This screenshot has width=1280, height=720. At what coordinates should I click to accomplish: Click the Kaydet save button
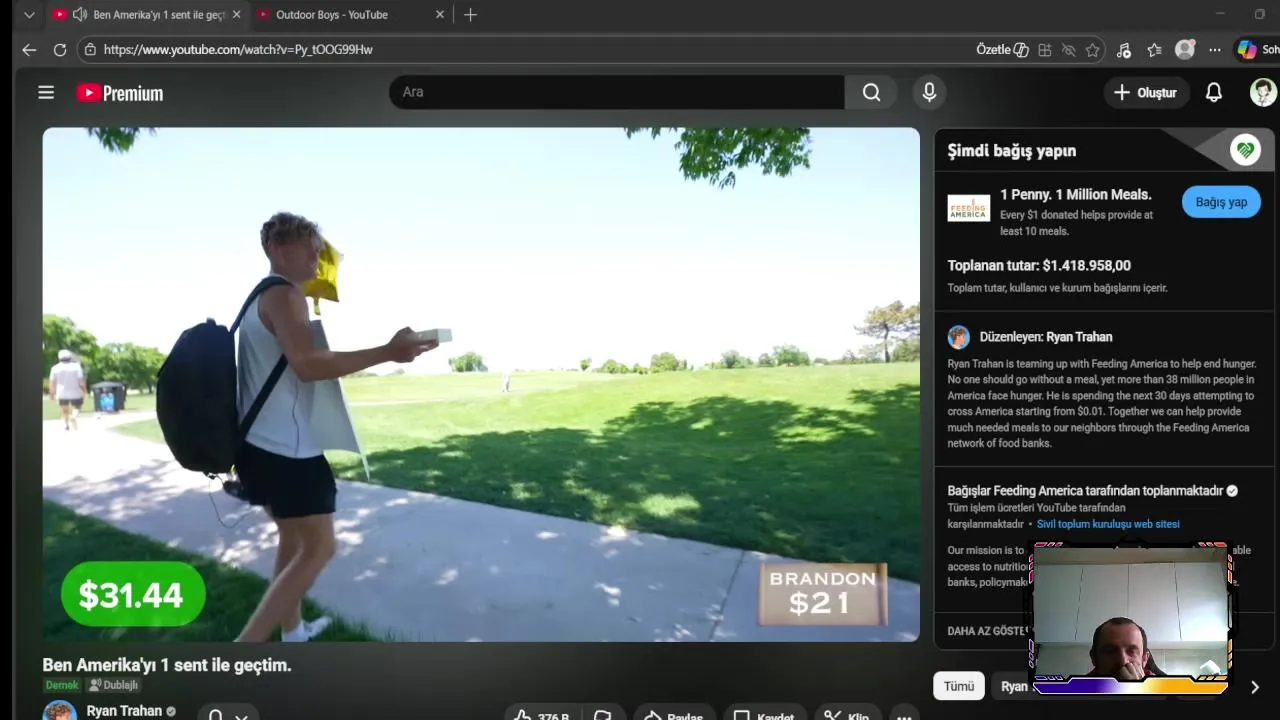click(x=763, y=716)
